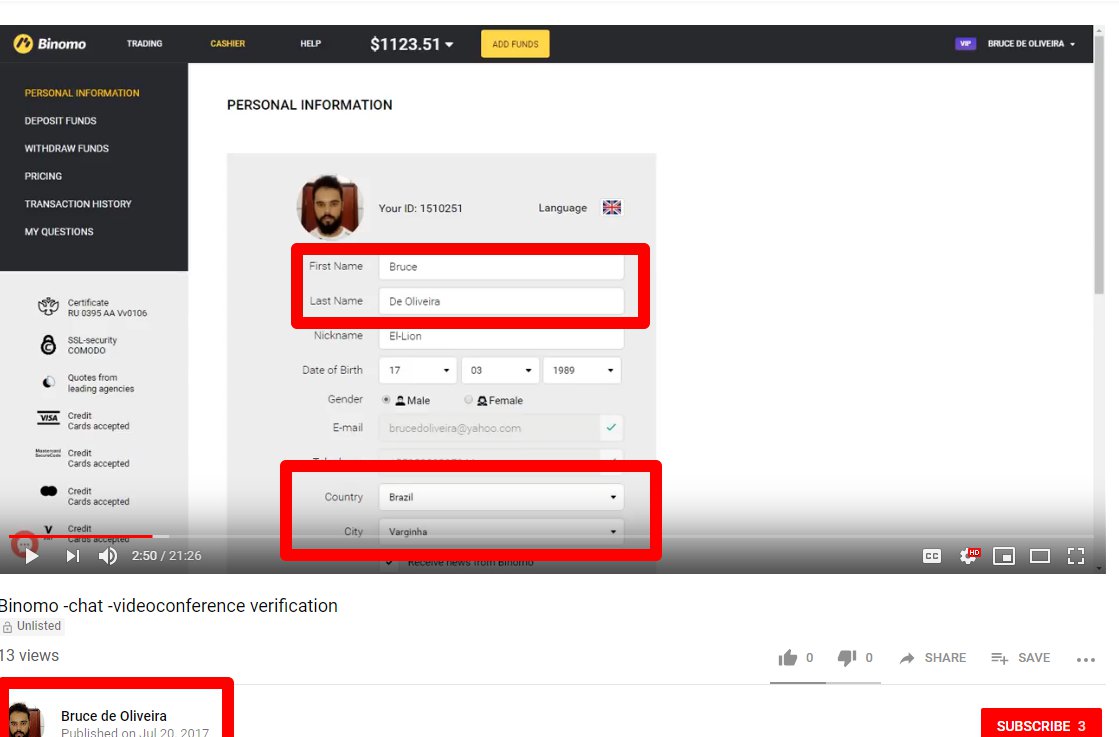This screenshot has width=1119, height=737.
Task: Click the SAVE to playlist button
Action: [x=1021, y=658]
